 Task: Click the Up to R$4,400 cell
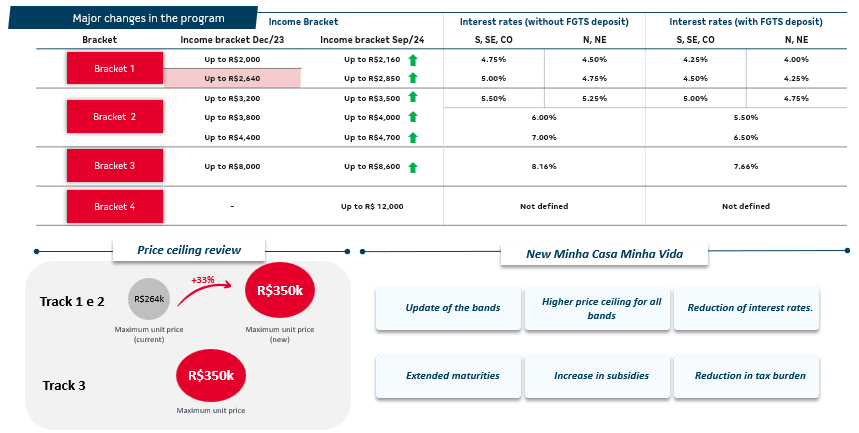pyautogui.click(x=232, y=137)
